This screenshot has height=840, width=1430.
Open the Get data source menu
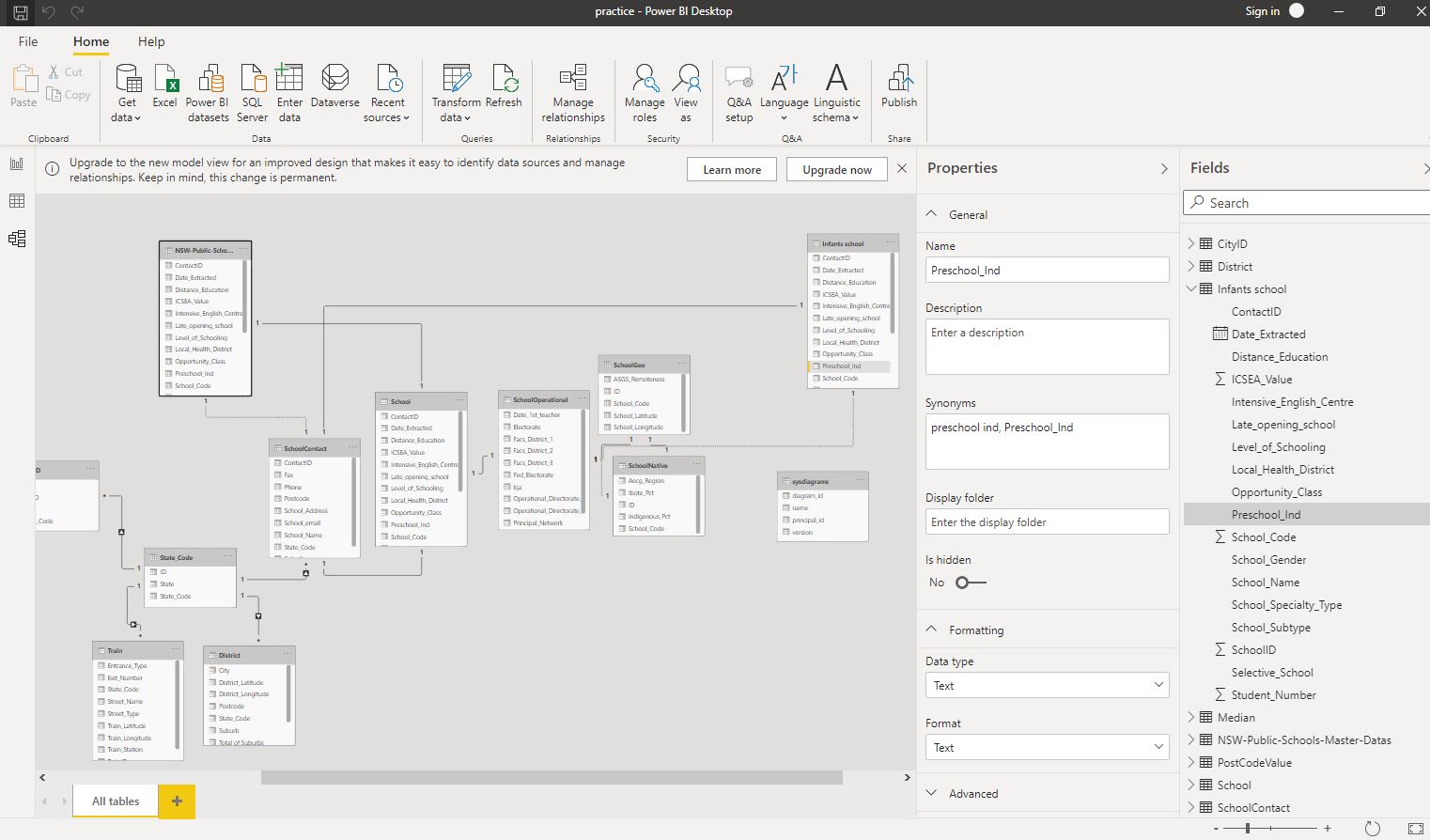click(127, 94)
